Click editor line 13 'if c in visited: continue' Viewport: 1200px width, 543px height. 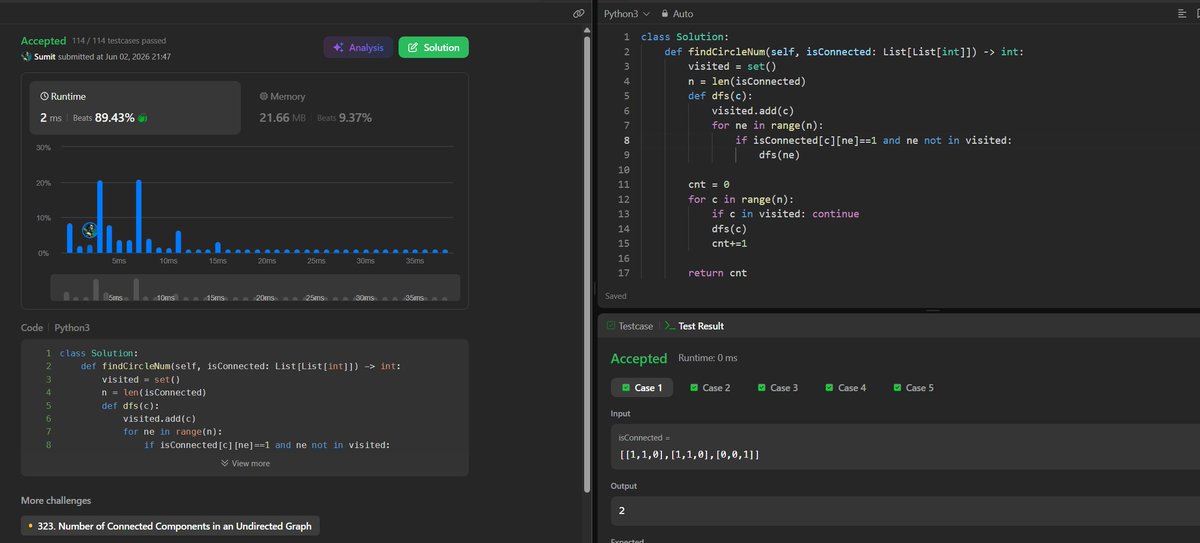(x=785, y=214)
